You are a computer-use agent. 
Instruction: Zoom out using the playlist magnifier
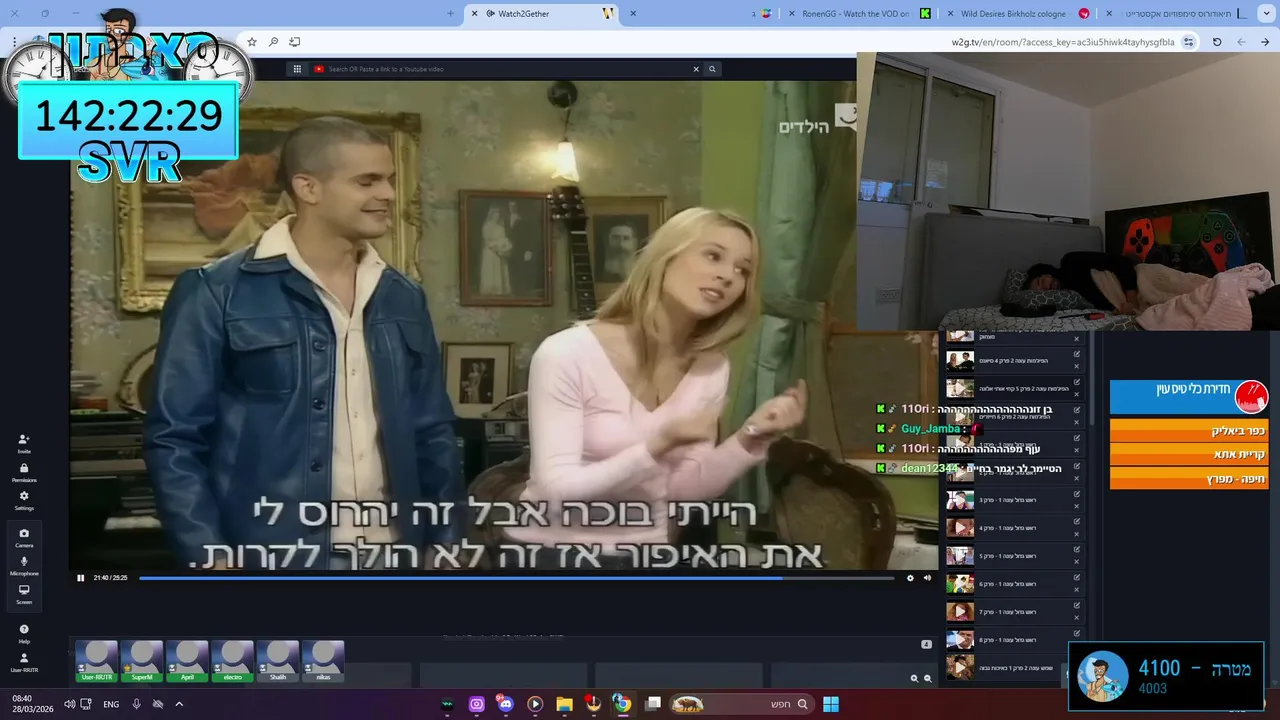(x=927, y=678)
